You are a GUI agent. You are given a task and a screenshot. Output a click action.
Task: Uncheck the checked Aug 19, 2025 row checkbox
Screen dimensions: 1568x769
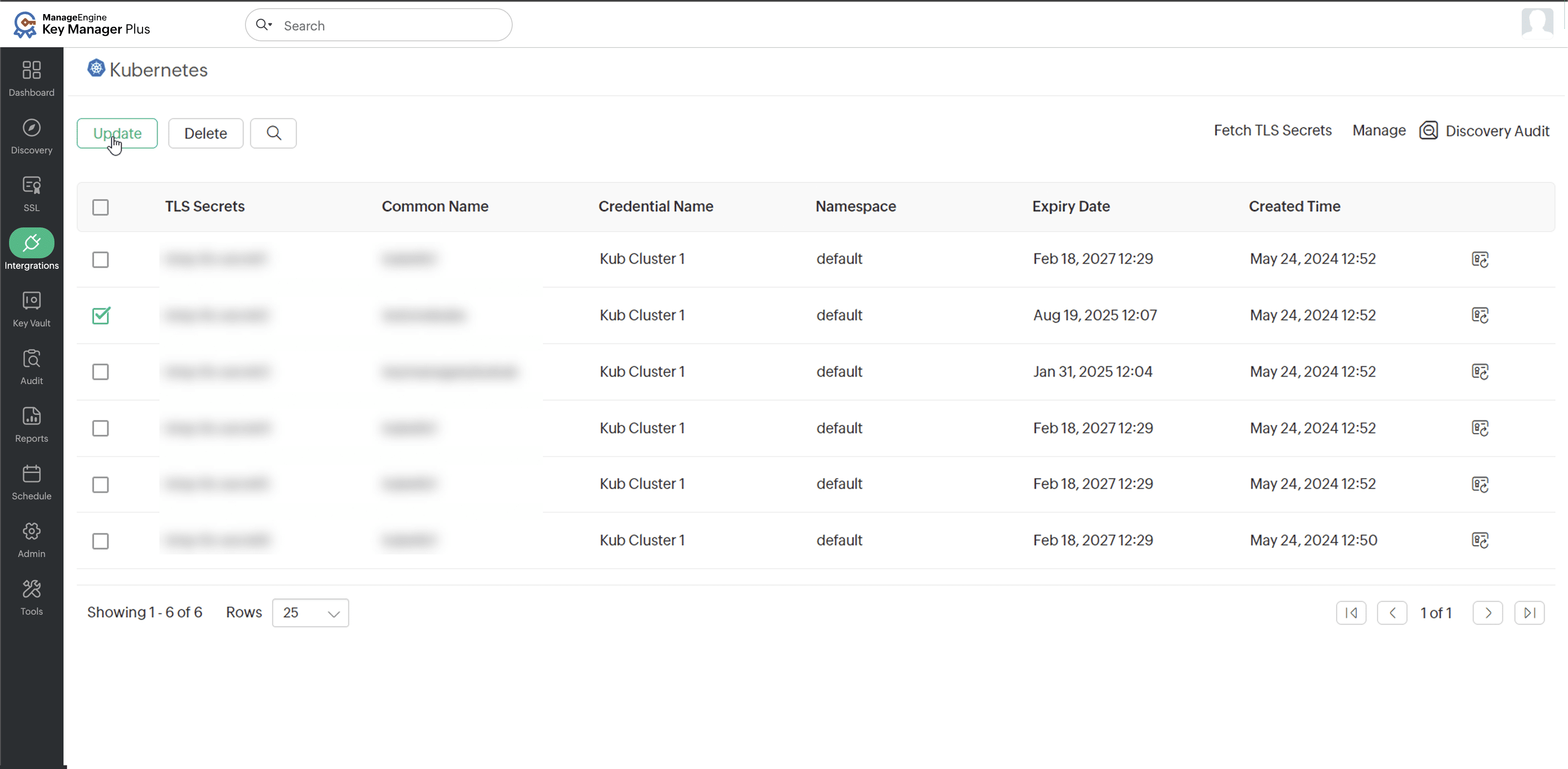pos(101,315)
